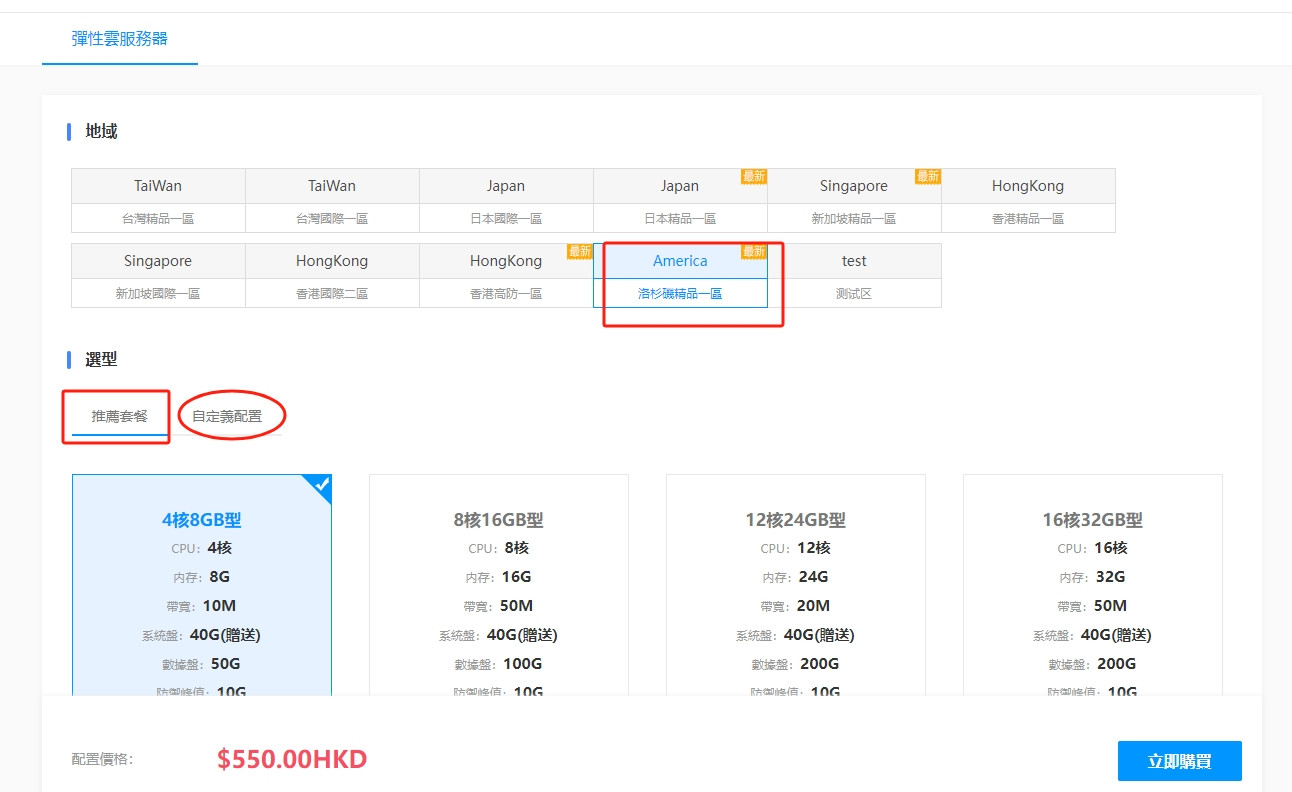Click the 配置價格 label
1292x792 pixels.
click(x=102, y=760)
